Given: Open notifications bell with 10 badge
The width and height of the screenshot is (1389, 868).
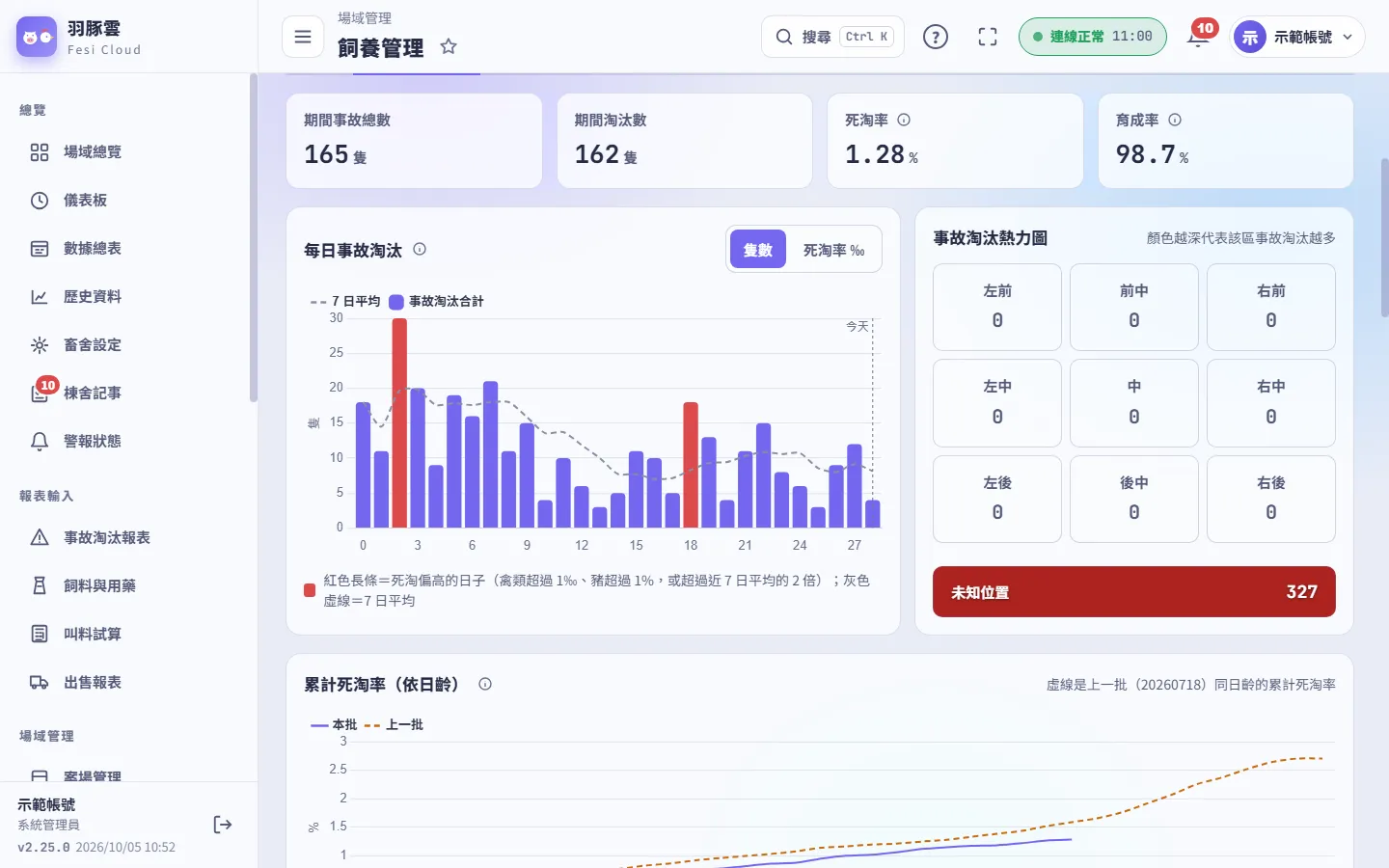Looking at the screenshot, I should (1199, 37).
